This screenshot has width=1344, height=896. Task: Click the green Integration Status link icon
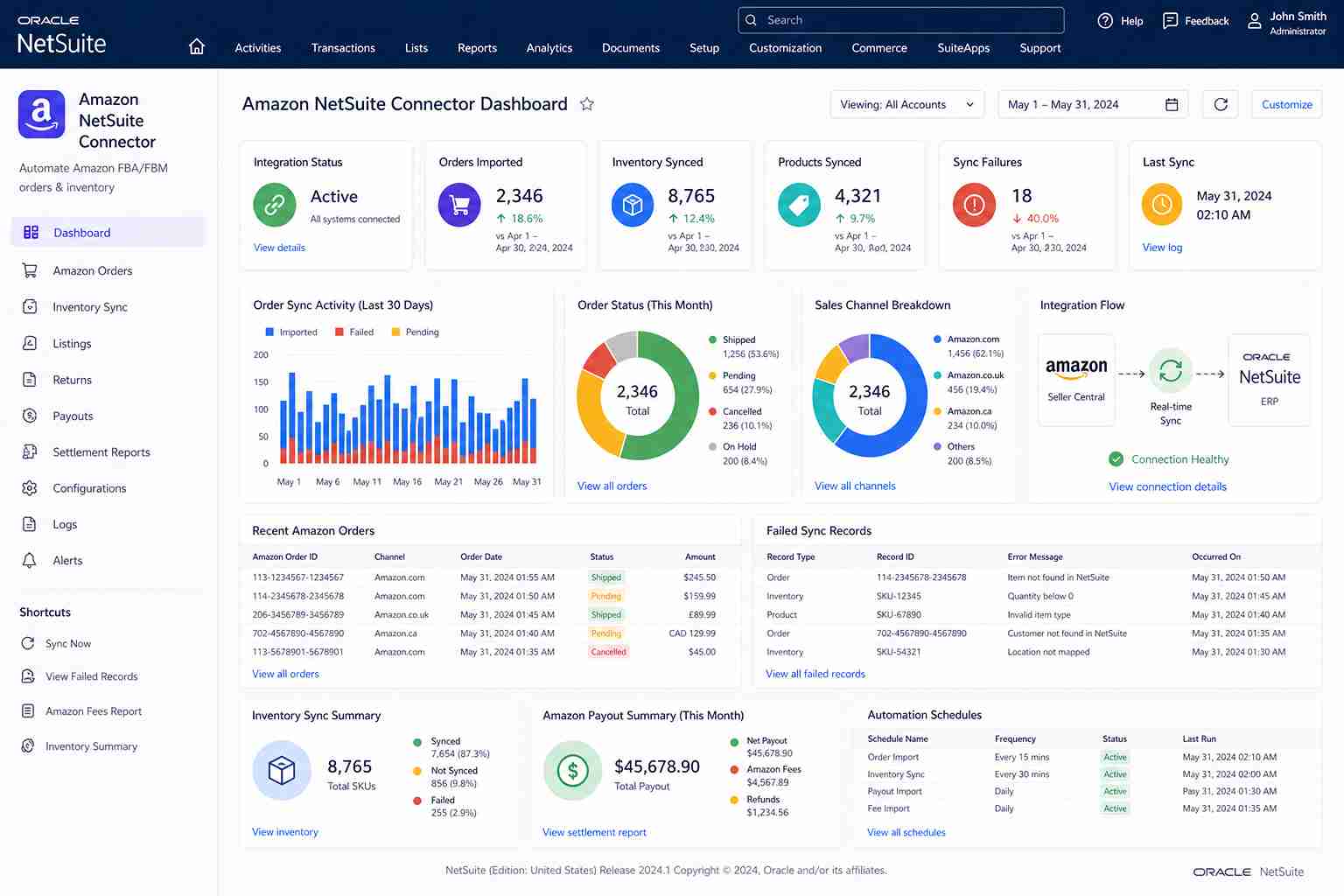point(275,205)
